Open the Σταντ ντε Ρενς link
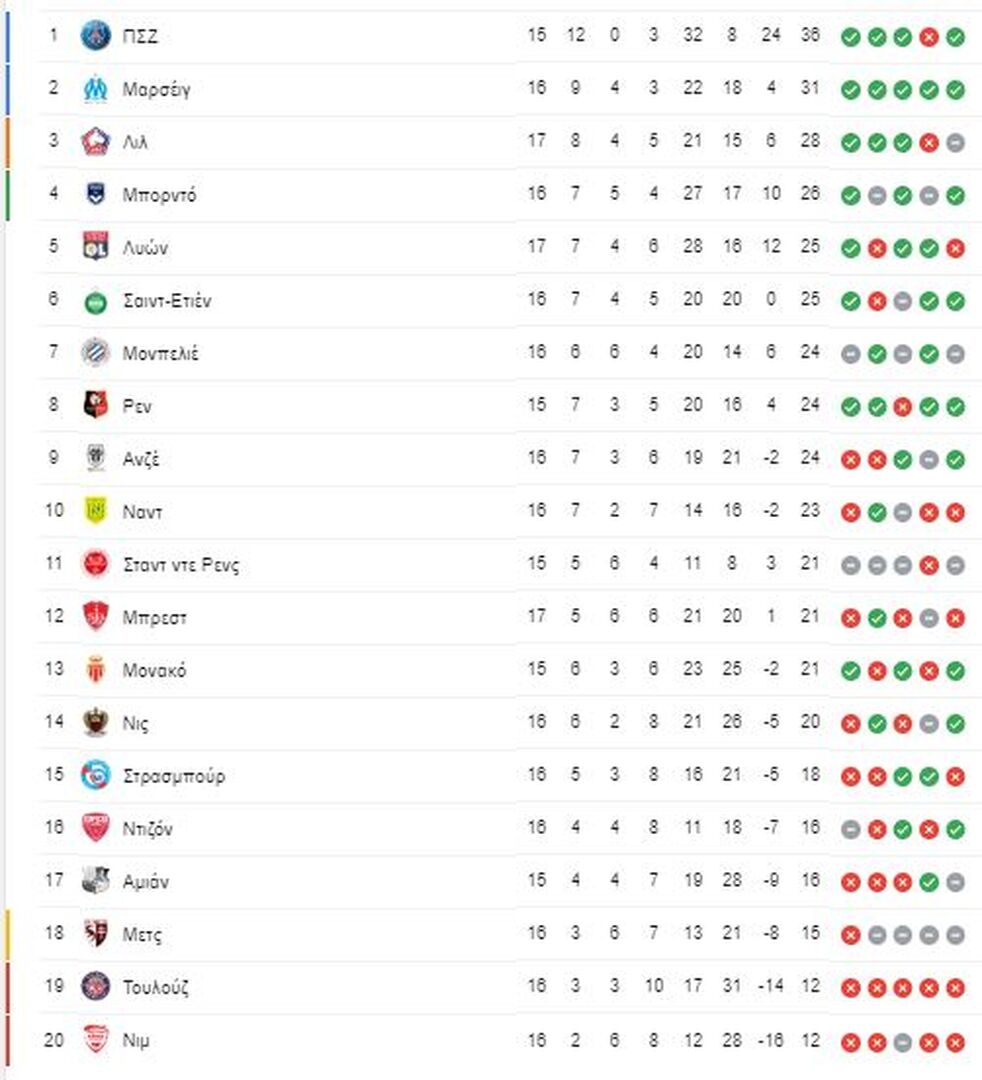Image resolution: width=982 pixels, height=1080 pixels. point(181,565)
